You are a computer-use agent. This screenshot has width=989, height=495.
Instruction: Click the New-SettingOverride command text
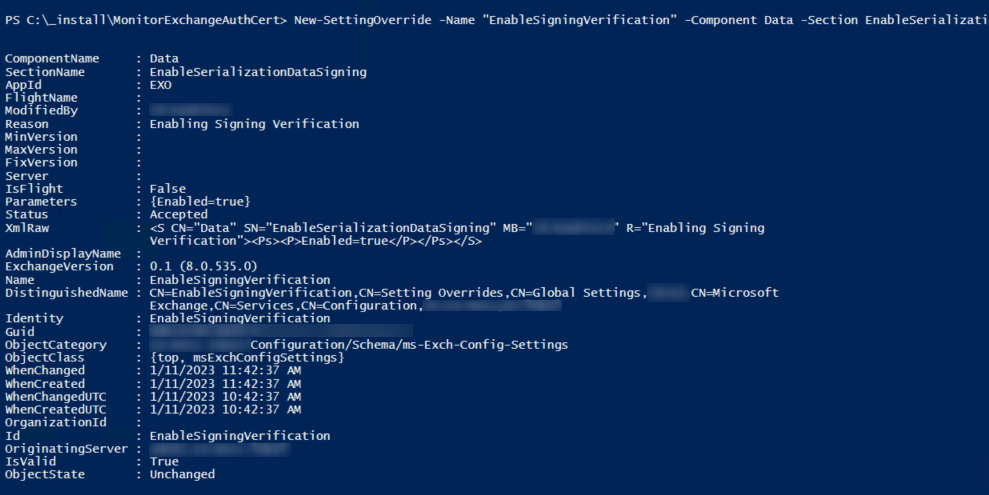coord(363,20)
